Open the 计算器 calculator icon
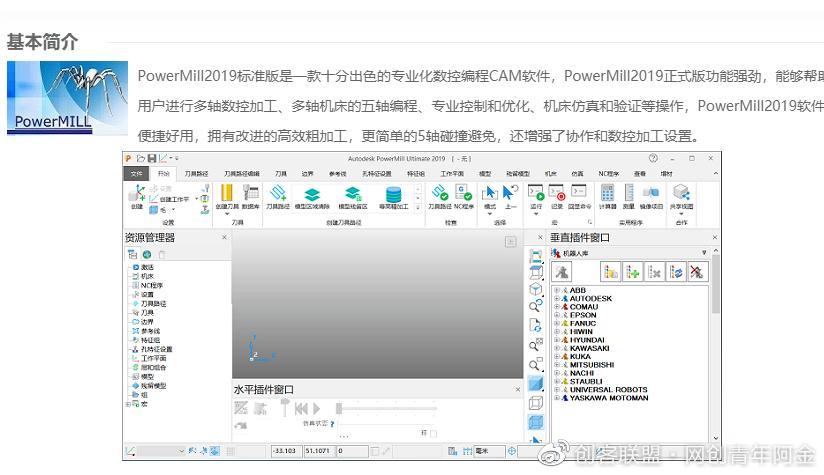This screenshot has width=824, height=475. [607, 197]
